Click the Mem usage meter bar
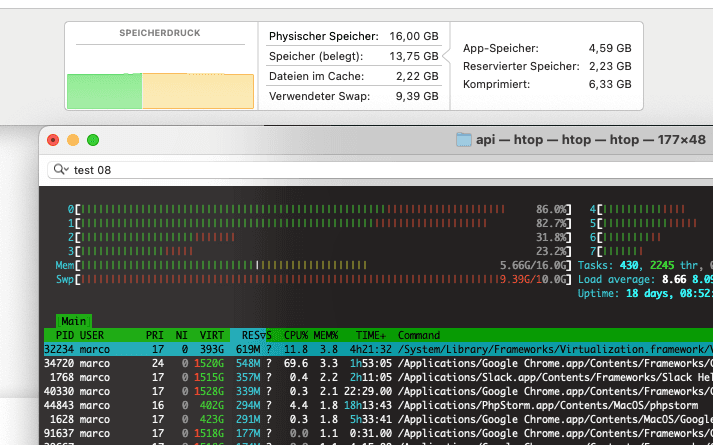This screenshot has width=713, height=445. click(313, 265)
